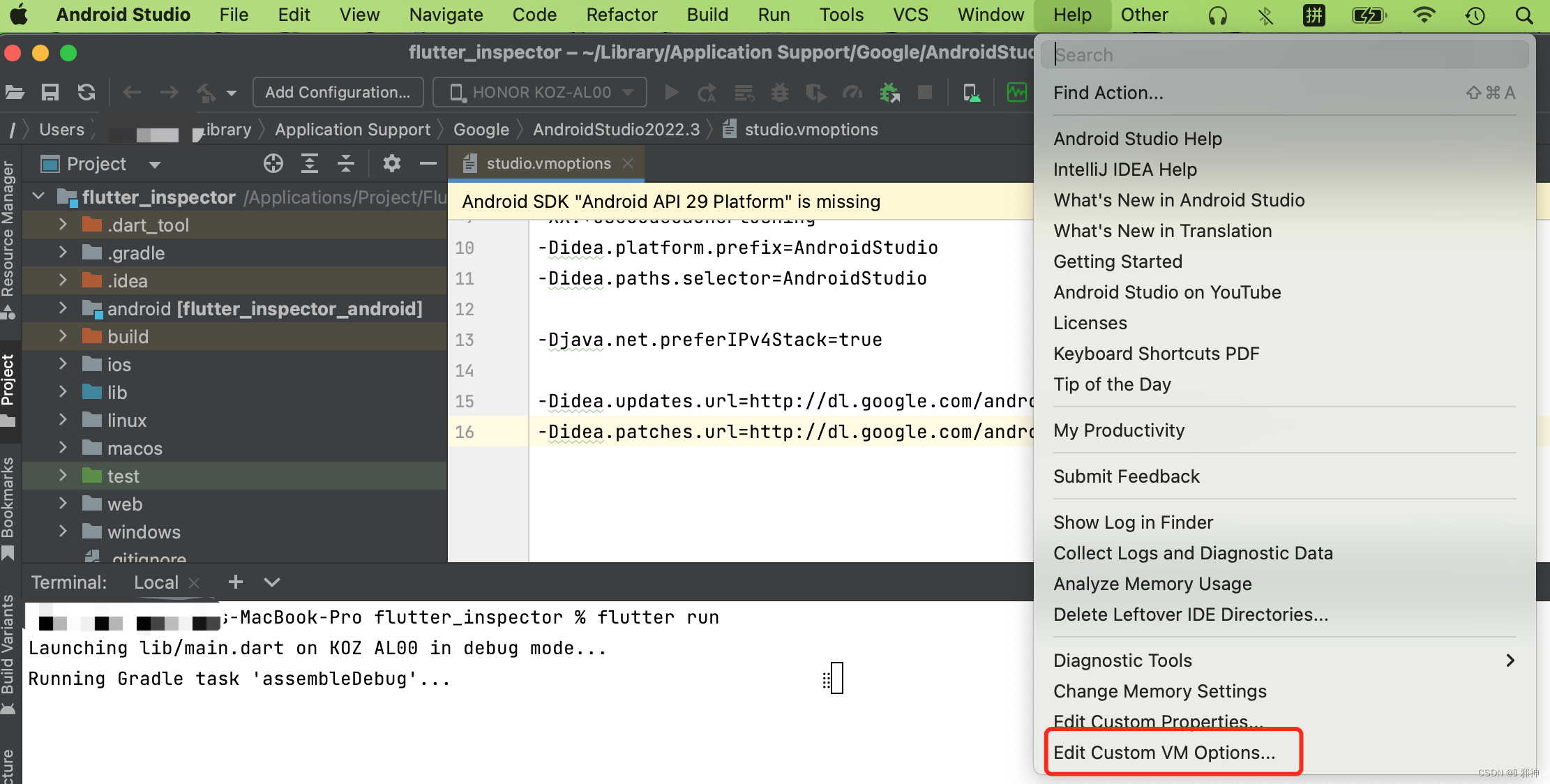
Task: Open the Device Manager icon in toolbar
Action: point(971,92)
